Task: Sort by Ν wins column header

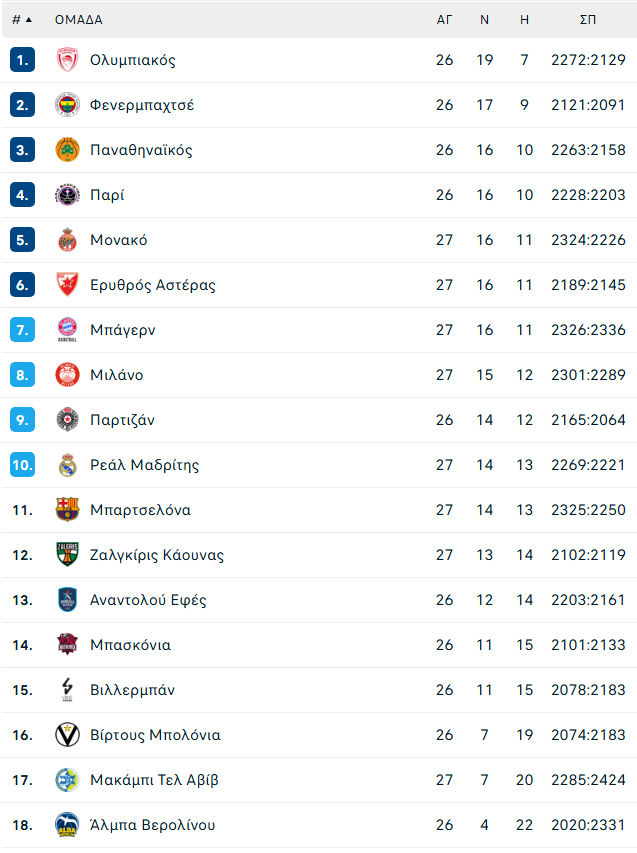Action: 485,20
